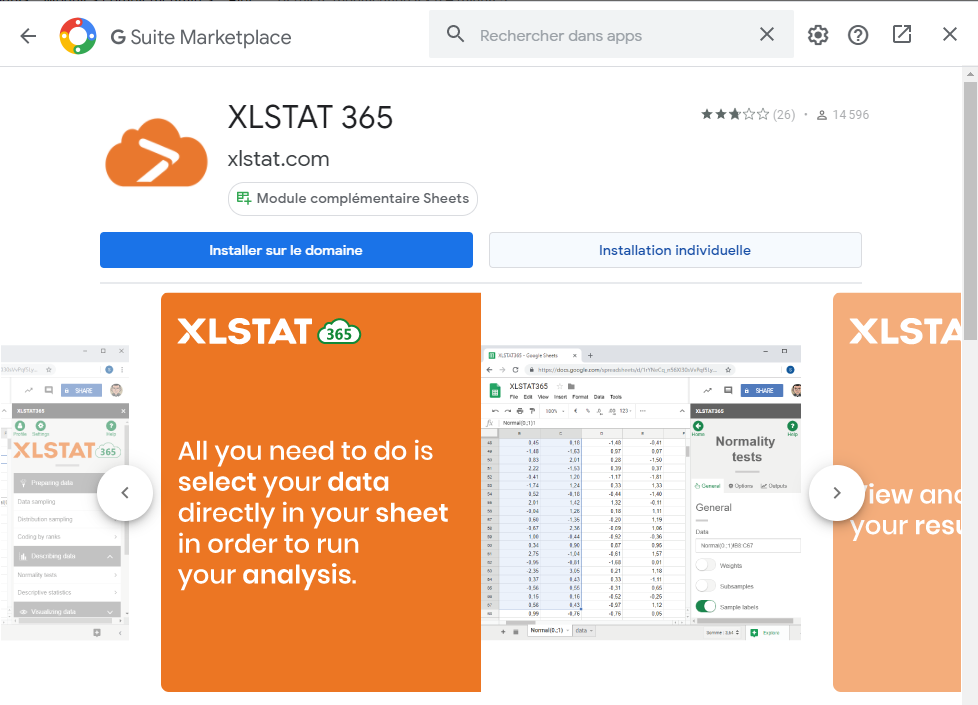Click Installer sur le domaine button

286,250
